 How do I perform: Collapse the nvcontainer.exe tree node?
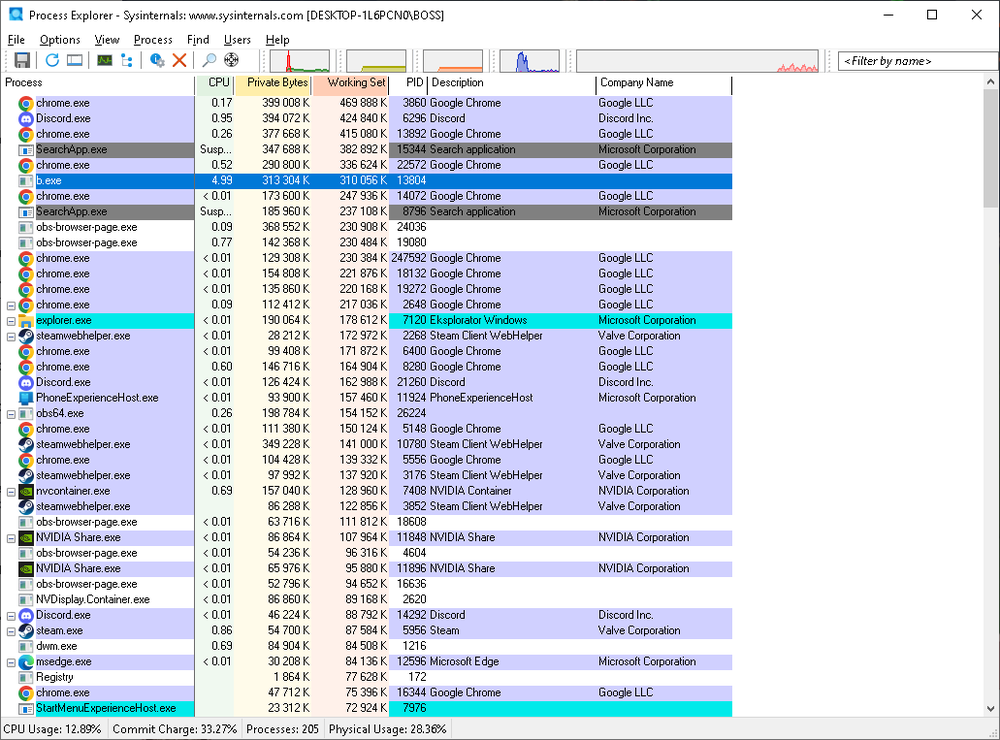pos(11,492)
